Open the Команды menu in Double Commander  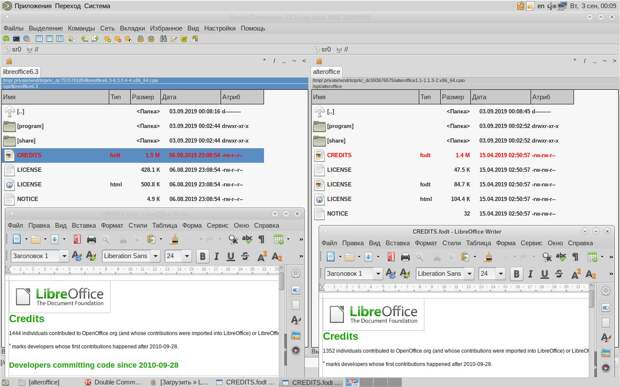(x=81, y=28)
